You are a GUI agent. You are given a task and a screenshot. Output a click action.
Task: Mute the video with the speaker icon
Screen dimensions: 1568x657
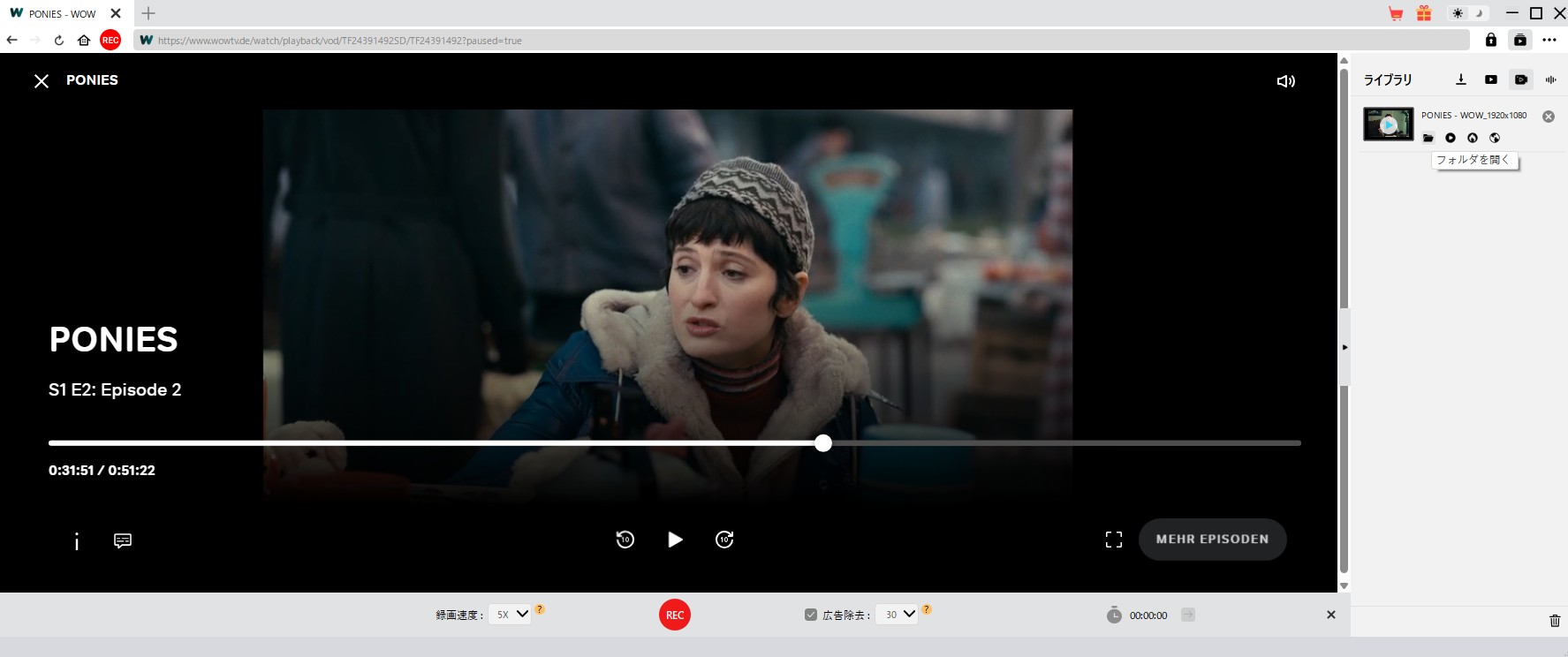1286,81
